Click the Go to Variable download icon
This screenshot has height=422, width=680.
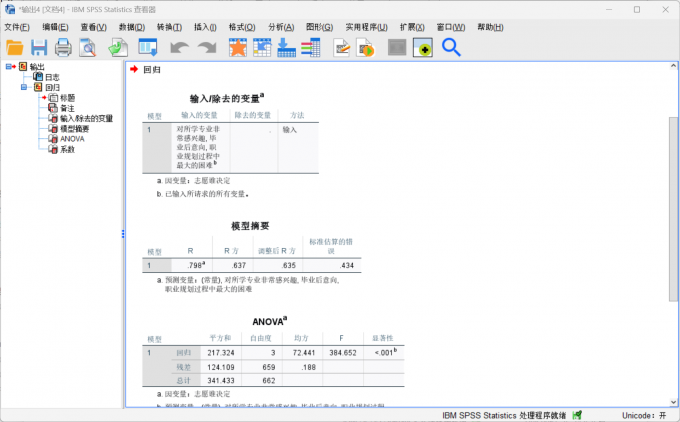click(x=286, y=48)
